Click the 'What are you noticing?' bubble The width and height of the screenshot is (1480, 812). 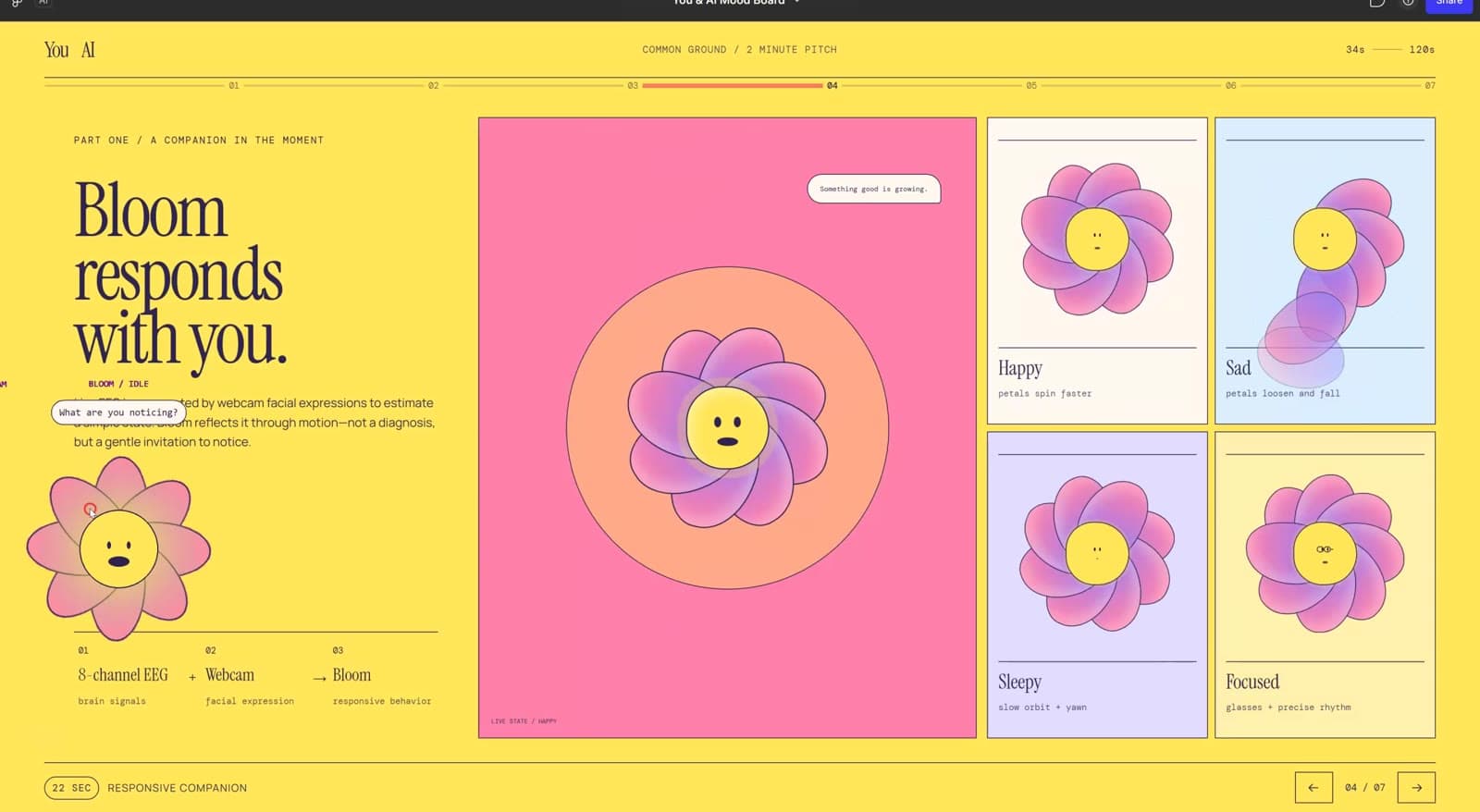(118, 412)
